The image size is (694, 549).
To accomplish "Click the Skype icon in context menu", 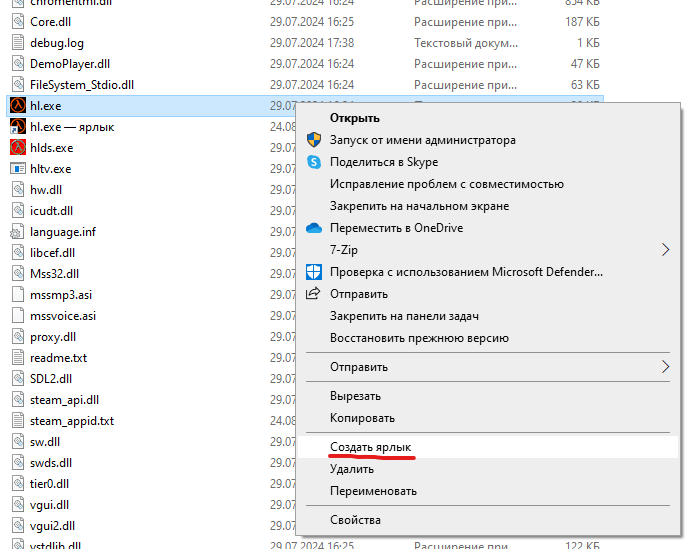I will pyautogui.click(x=314, y=162).
